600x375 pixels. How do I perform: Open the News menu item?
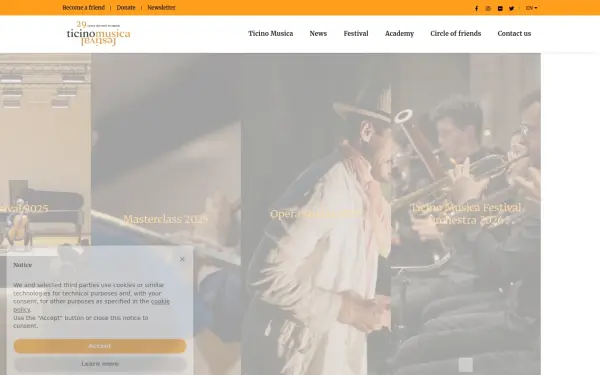[x=318, y=34]
